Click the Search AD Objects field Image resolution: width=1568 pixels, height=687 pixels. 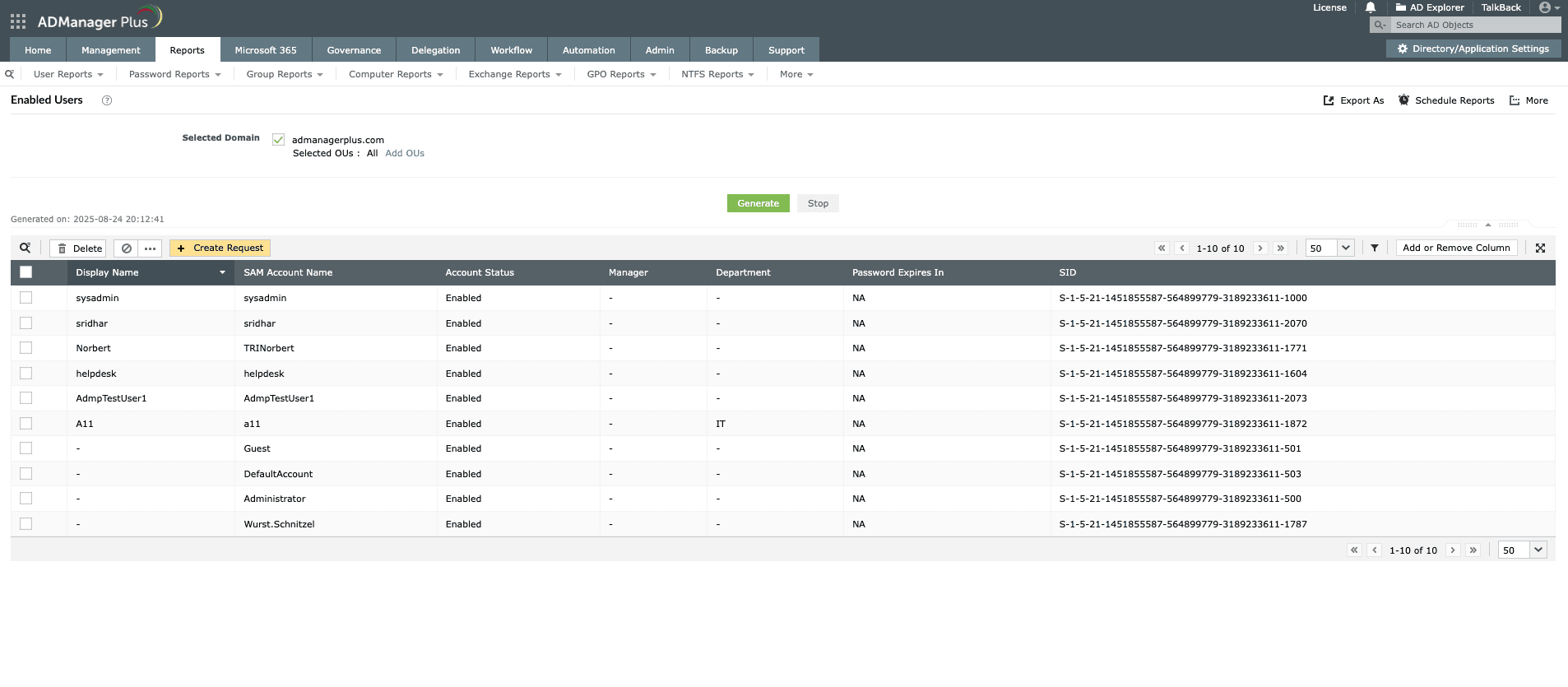(x=1475, y=25)
